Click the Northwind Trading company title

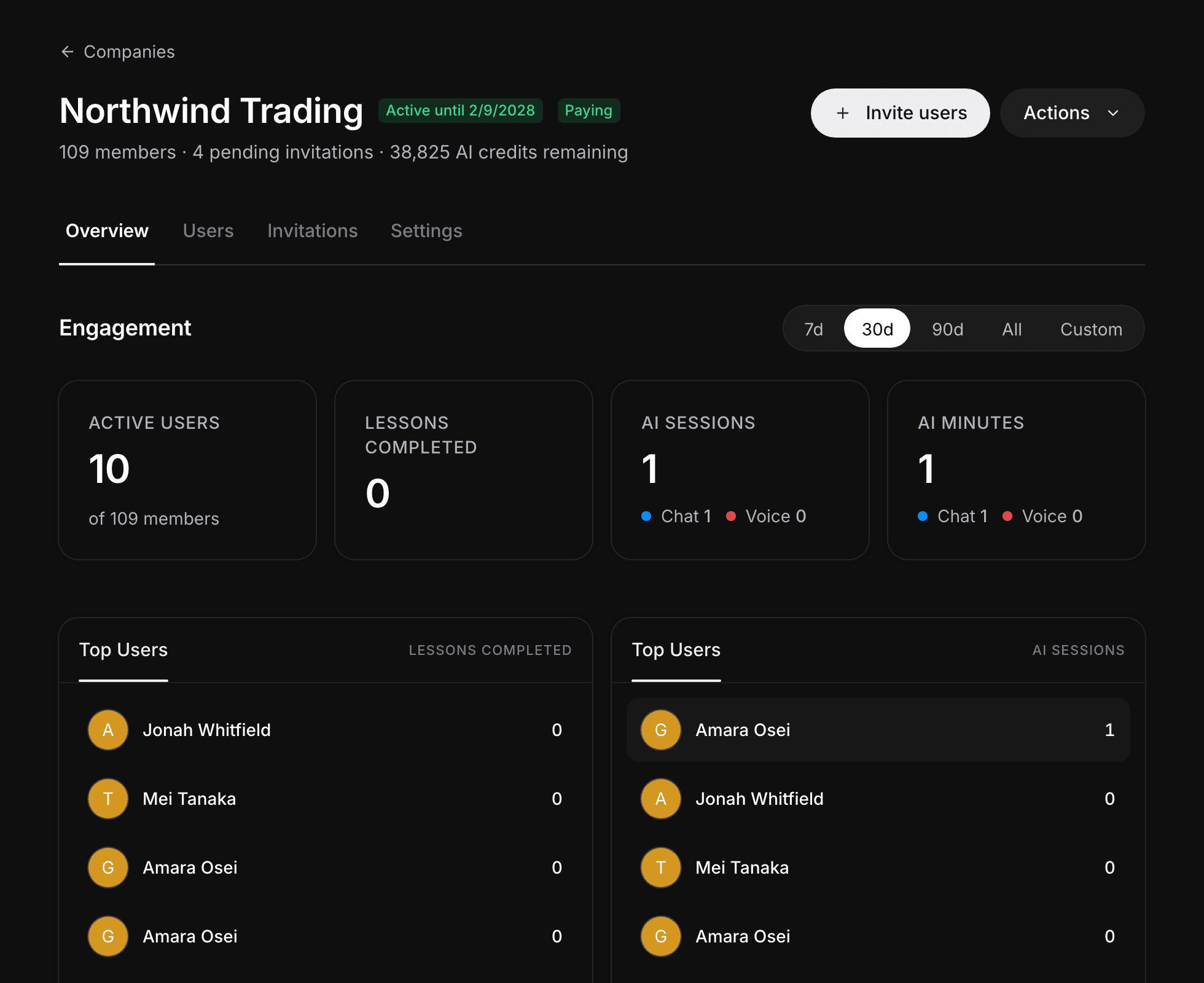point(211,111)
